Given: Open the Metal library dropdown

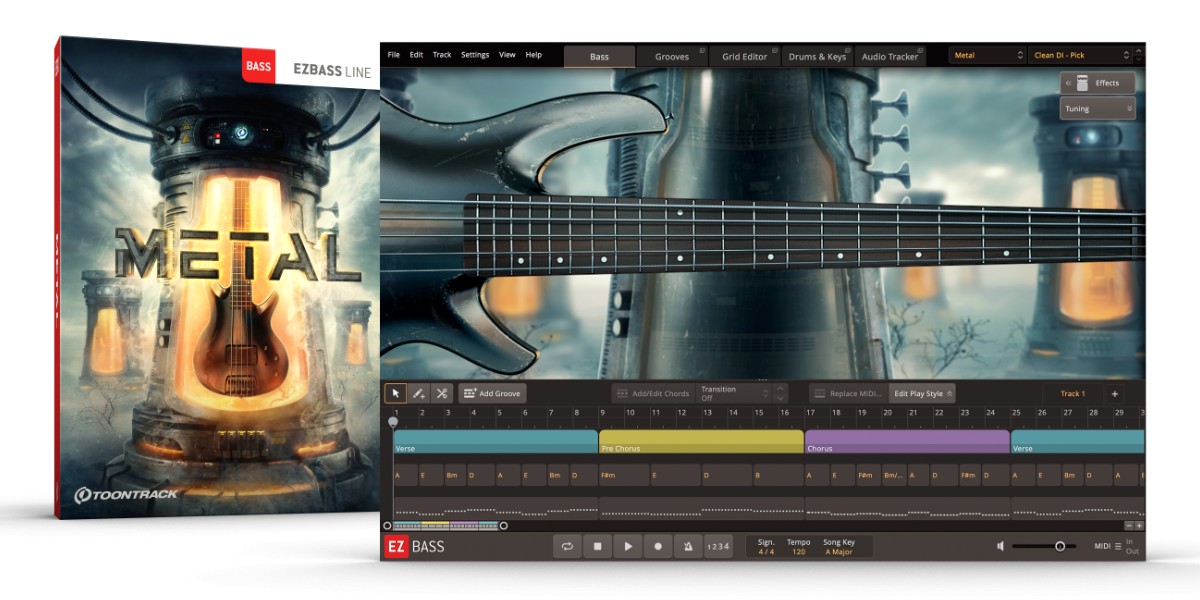Looking at the screenshot, I should [x=988, y=56].
